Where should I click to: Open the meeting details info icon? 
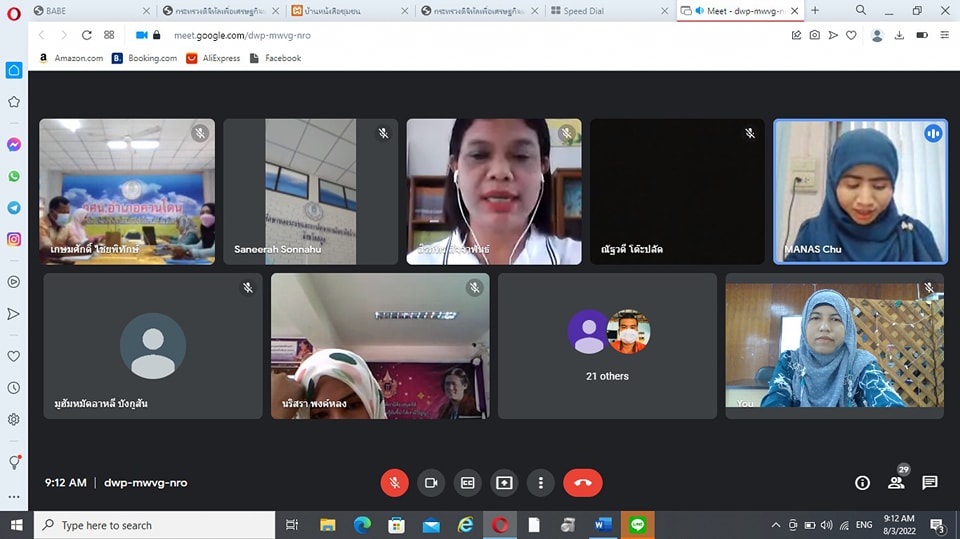coord(862,483)
